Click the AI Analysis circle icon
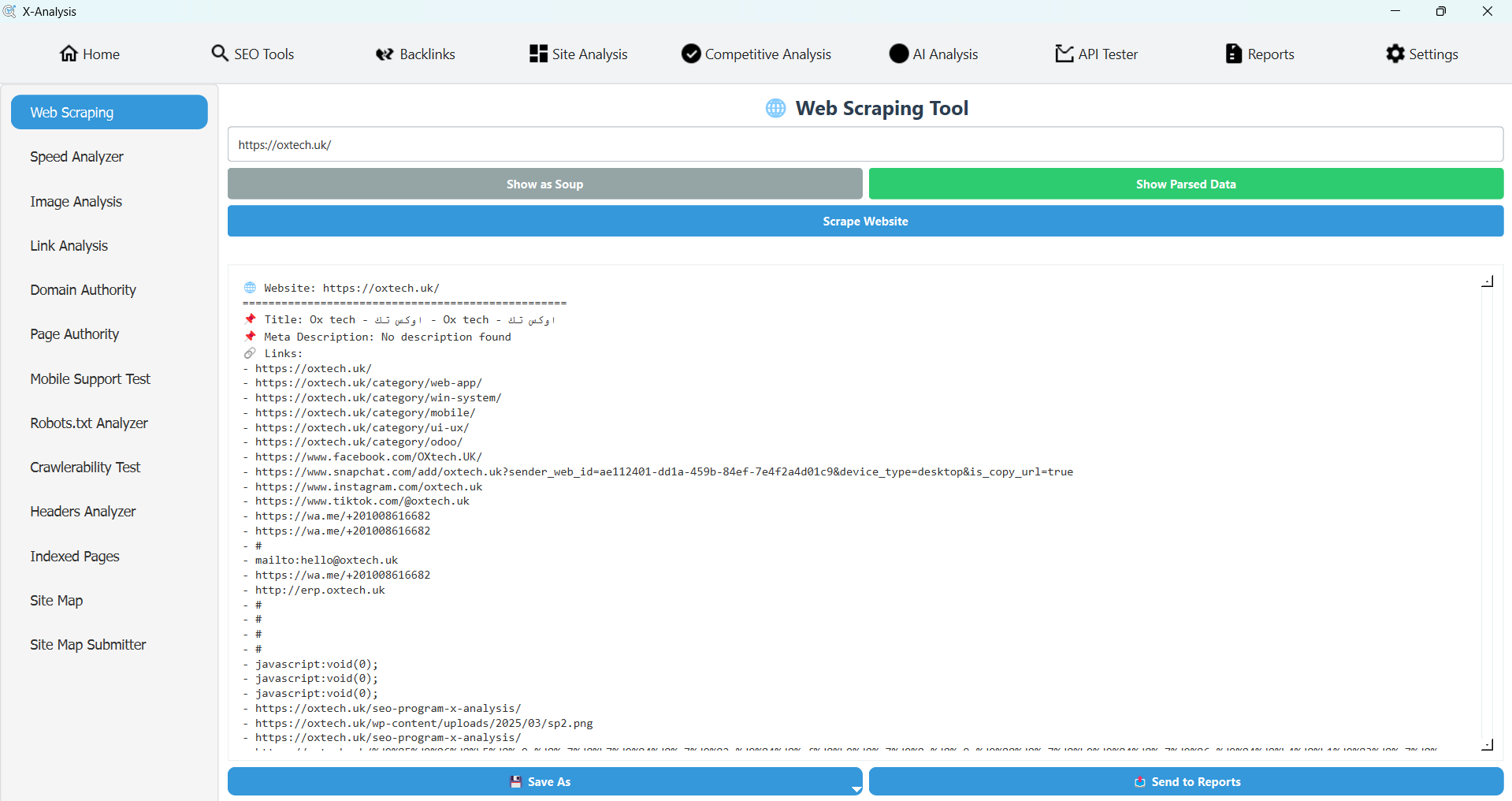This screenshot has width=1512, height=801. 899,54
